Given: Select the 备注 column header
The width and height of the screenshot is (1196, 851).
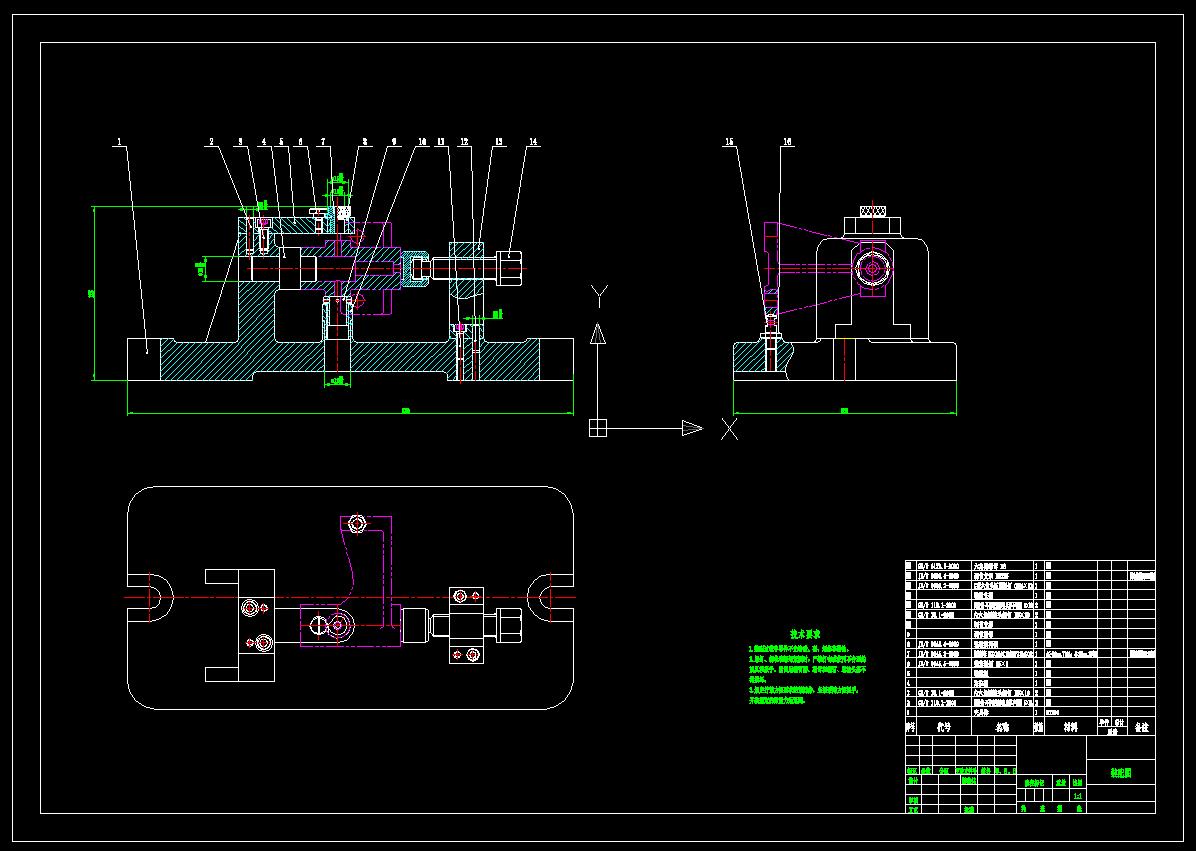Looking at the screenshot, I should tap(1141, 727).
